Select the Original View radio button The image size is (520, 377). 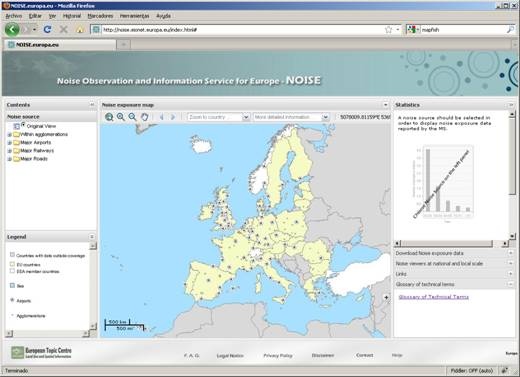(23, 124)
